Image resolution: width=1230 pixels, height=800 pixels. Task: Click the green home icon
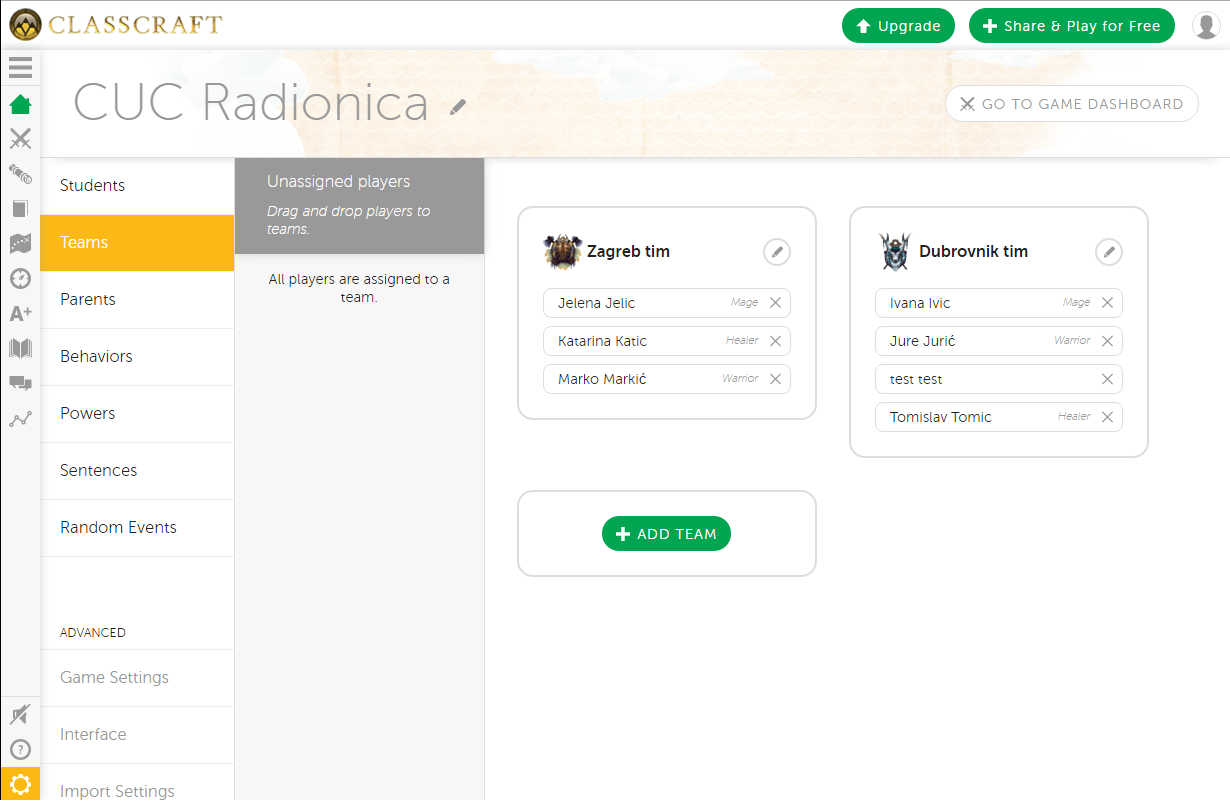20,104
